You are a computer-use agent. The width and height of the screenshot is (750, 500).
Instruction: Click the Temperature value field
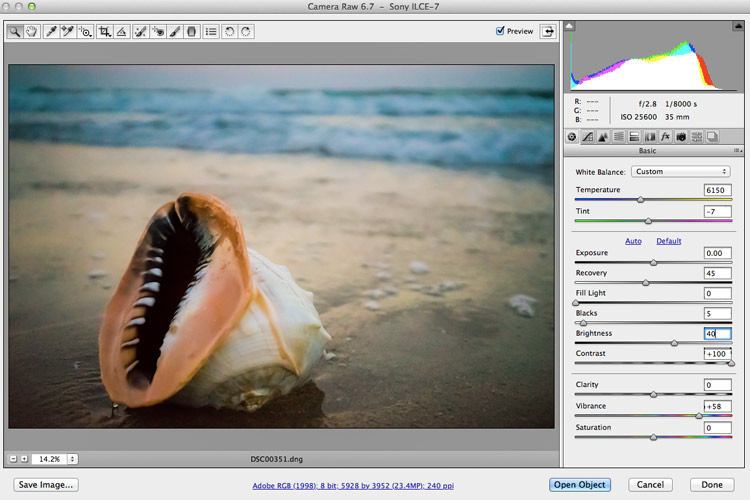tap(717, 190)
